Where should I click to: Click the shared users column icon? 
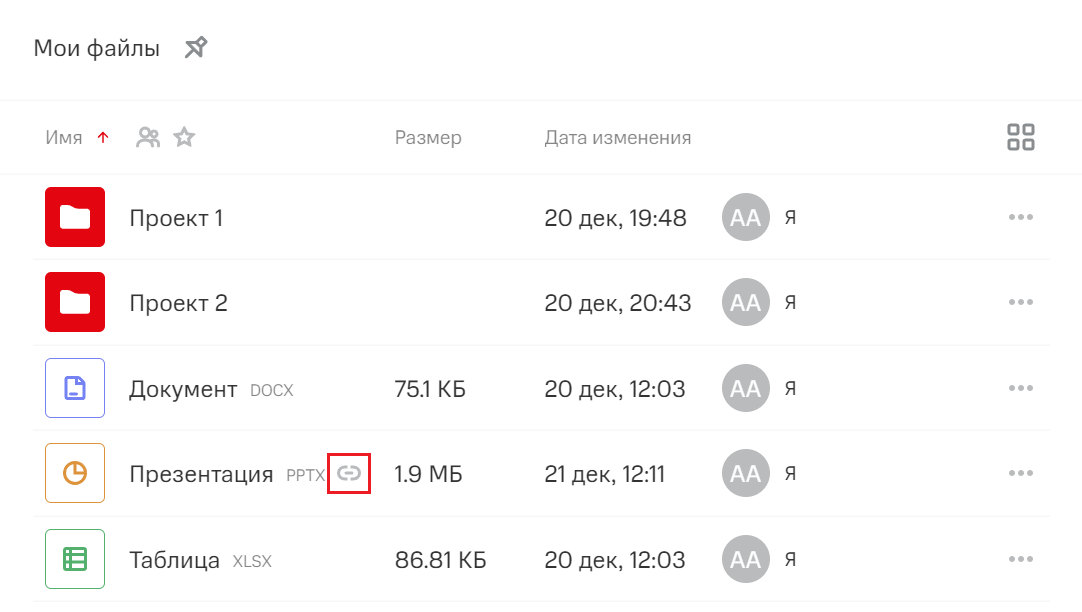coord(148,138)
